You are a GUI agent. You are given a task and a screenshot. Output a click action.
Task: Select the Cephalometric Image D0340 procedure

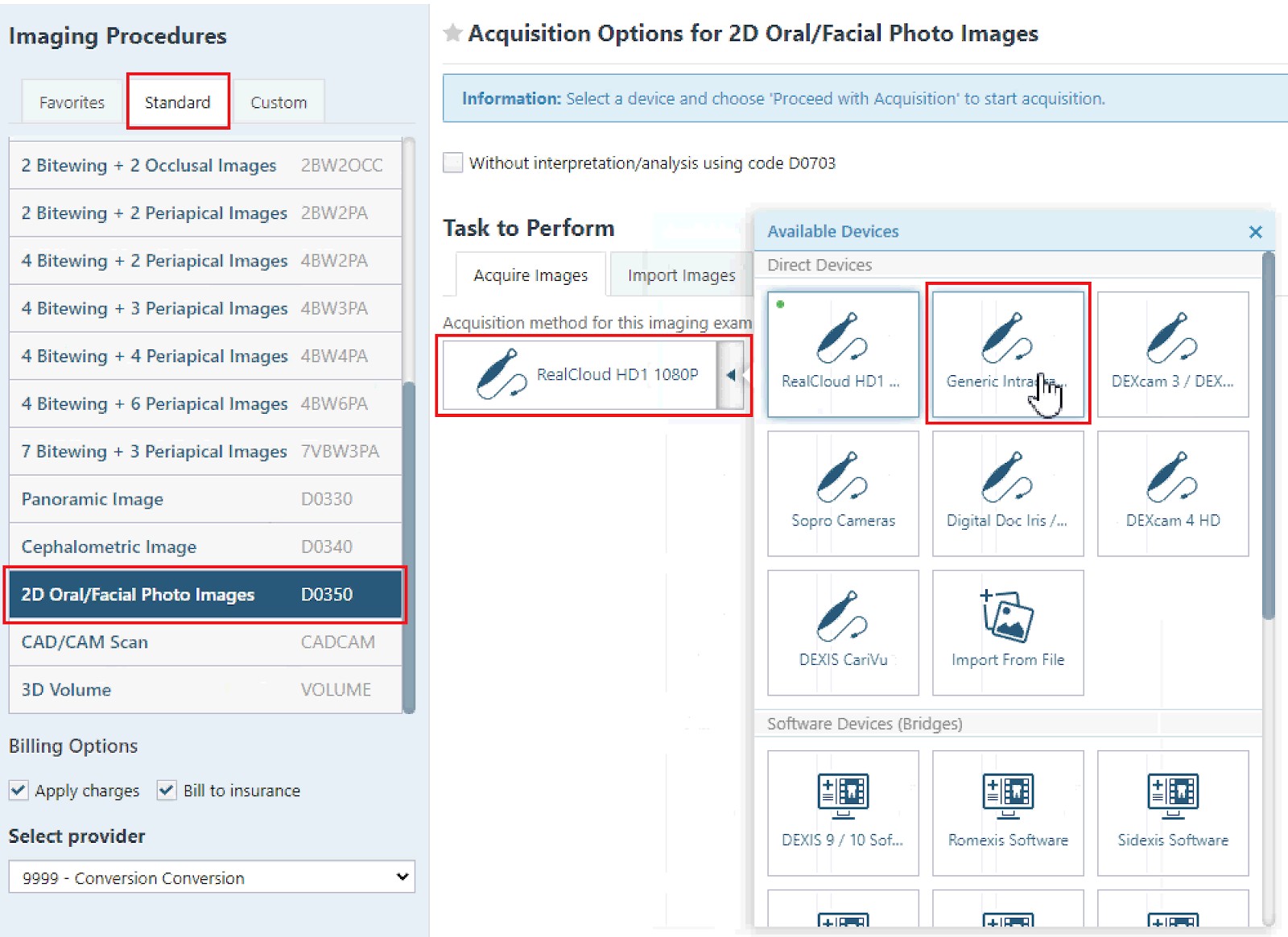(205, 547)
